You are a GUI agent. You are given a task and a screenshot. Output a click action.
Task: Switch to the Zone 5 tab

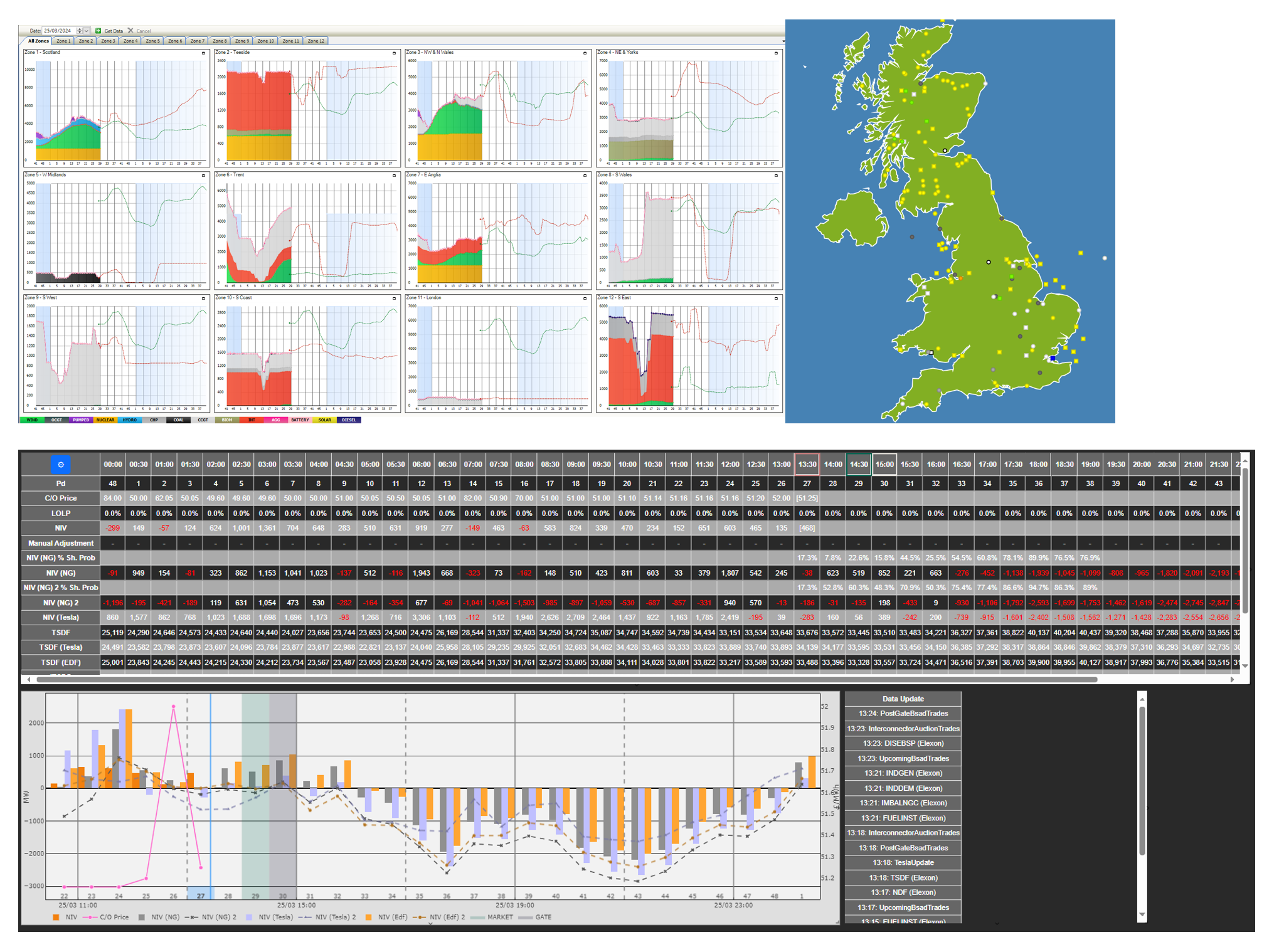click(152, 40)
